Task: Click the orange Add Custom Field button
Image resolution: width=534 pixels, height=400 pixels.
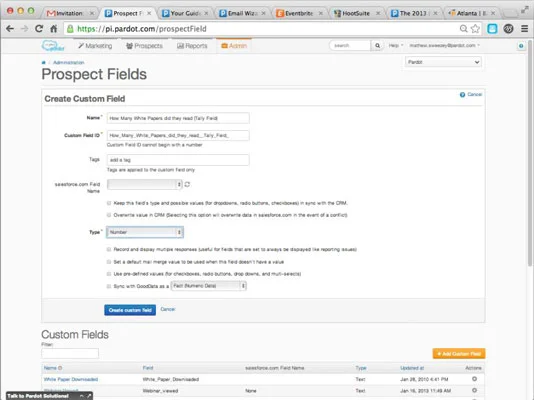Action: pos(459,354)
